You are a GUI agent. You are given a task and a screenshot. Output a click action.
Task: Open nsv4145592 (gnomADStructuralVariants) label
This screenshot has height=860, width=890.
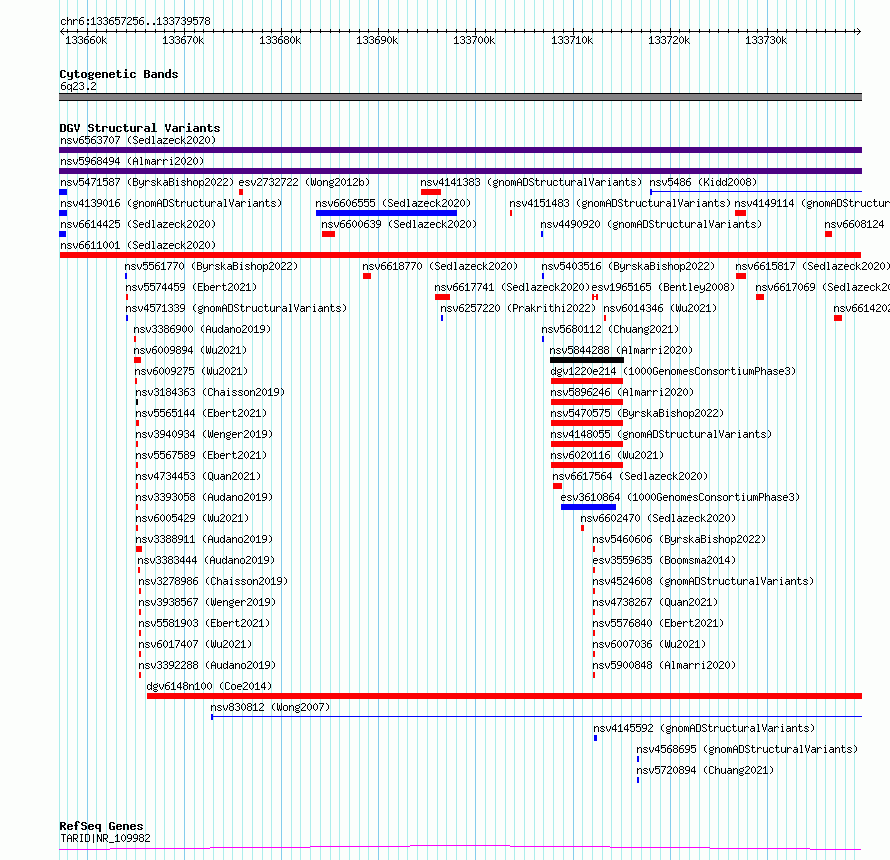704,728
